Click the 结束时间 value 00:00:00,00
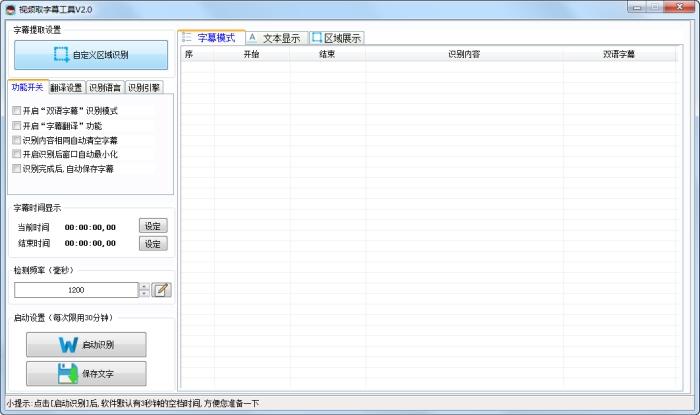 [x=90, y=243]
